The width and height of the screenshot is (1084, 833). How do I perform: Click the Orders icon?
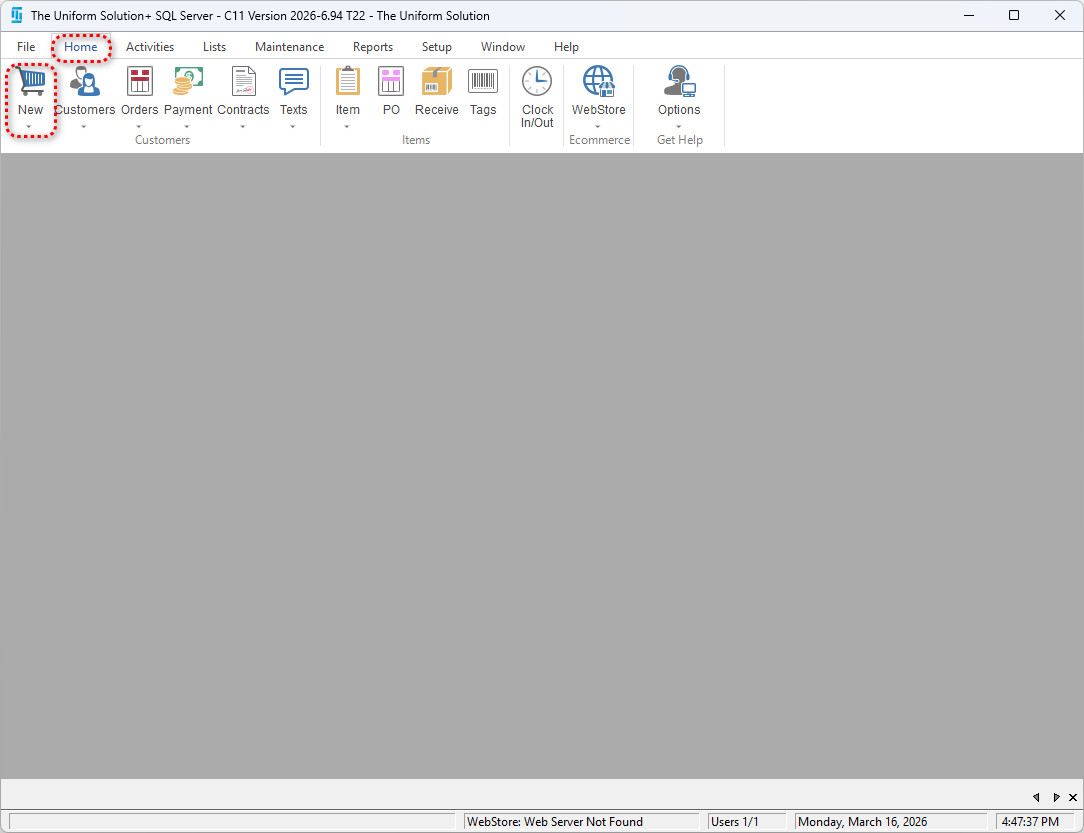139,82
